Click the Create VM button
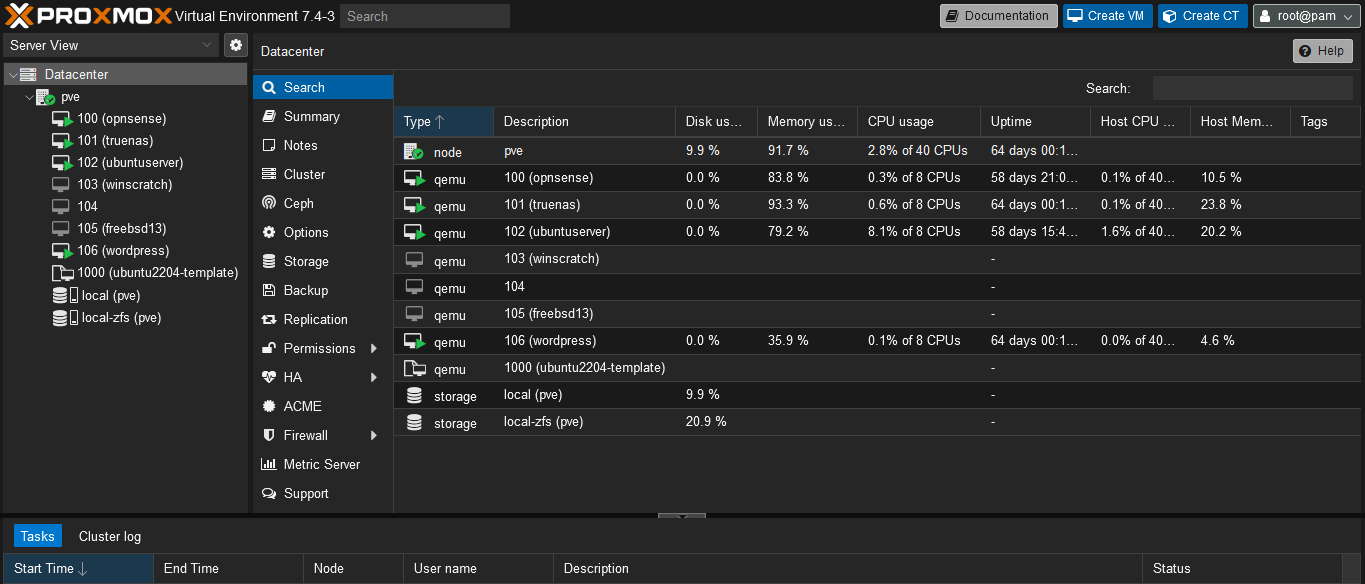The height and width of the screenshot is (584, 1365). pos(1107,16)
